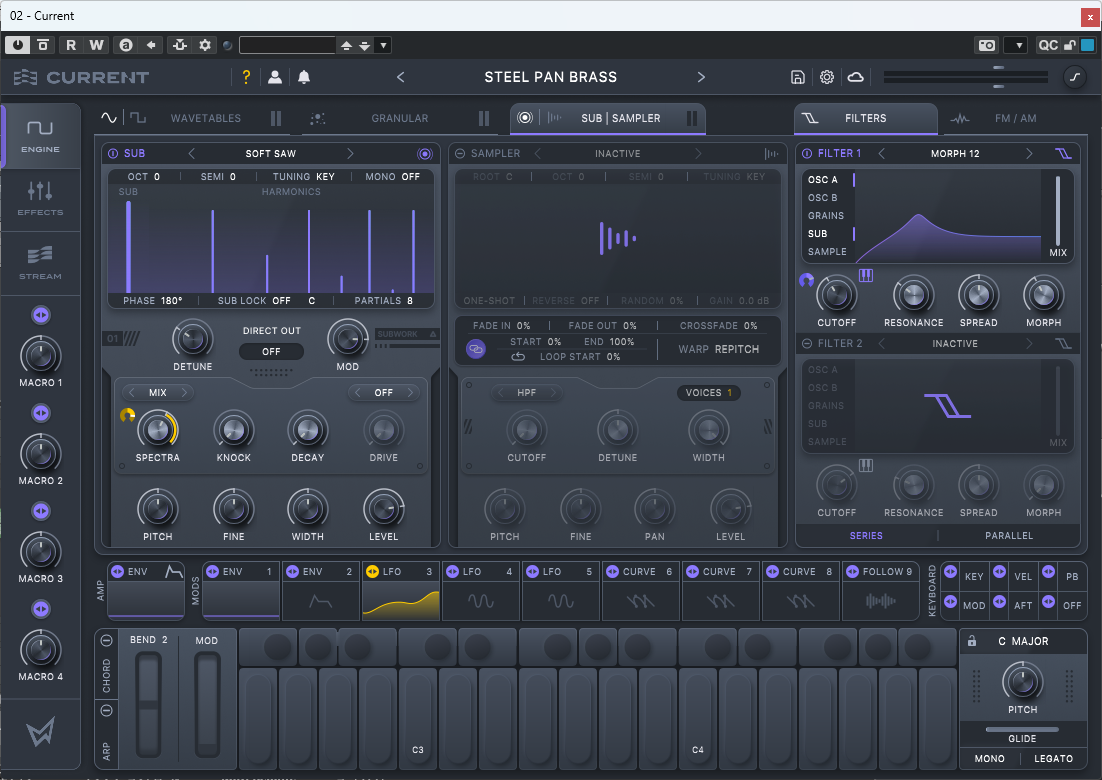Click the Macro 3 assign icon
The width and height of the screenshot is (1102, 780).
click(41, 512)
